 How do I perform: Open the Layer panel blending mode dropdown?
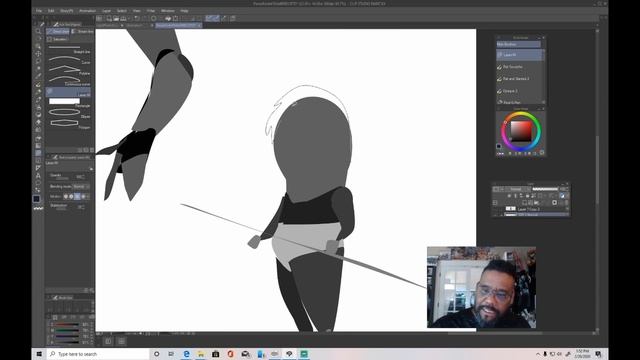(518, 189)
